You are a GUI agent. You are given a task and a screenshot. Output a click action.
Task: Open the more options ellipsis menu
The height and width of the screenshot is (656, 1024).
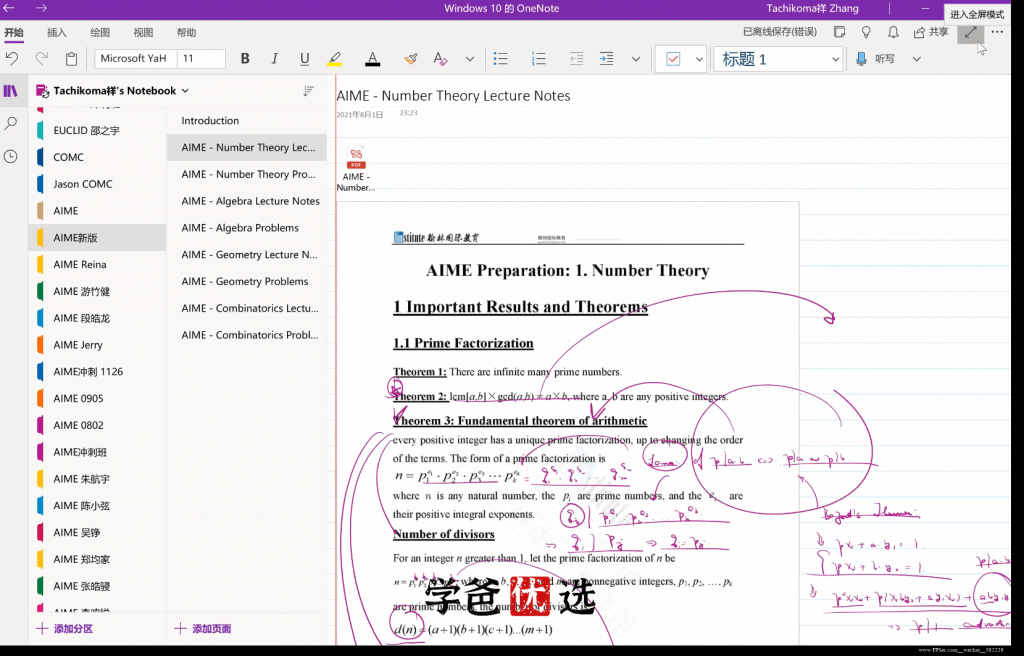[997, 32]
